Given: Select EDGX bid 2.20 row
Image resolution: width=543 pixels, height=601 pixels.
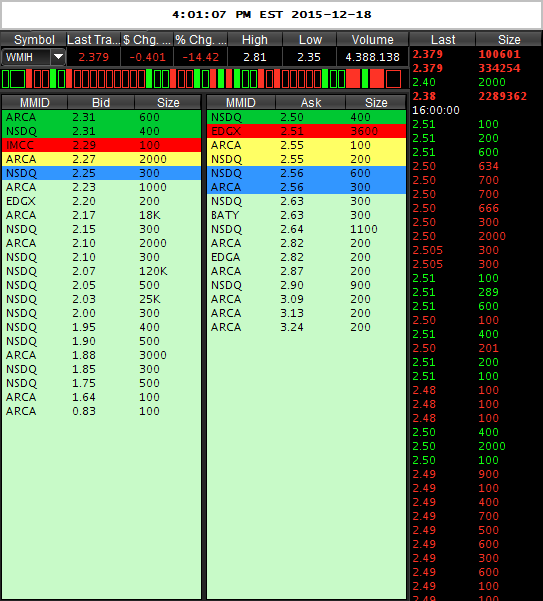Looking at the screenshot, I should pyautogui.click(x=101, y=201).
